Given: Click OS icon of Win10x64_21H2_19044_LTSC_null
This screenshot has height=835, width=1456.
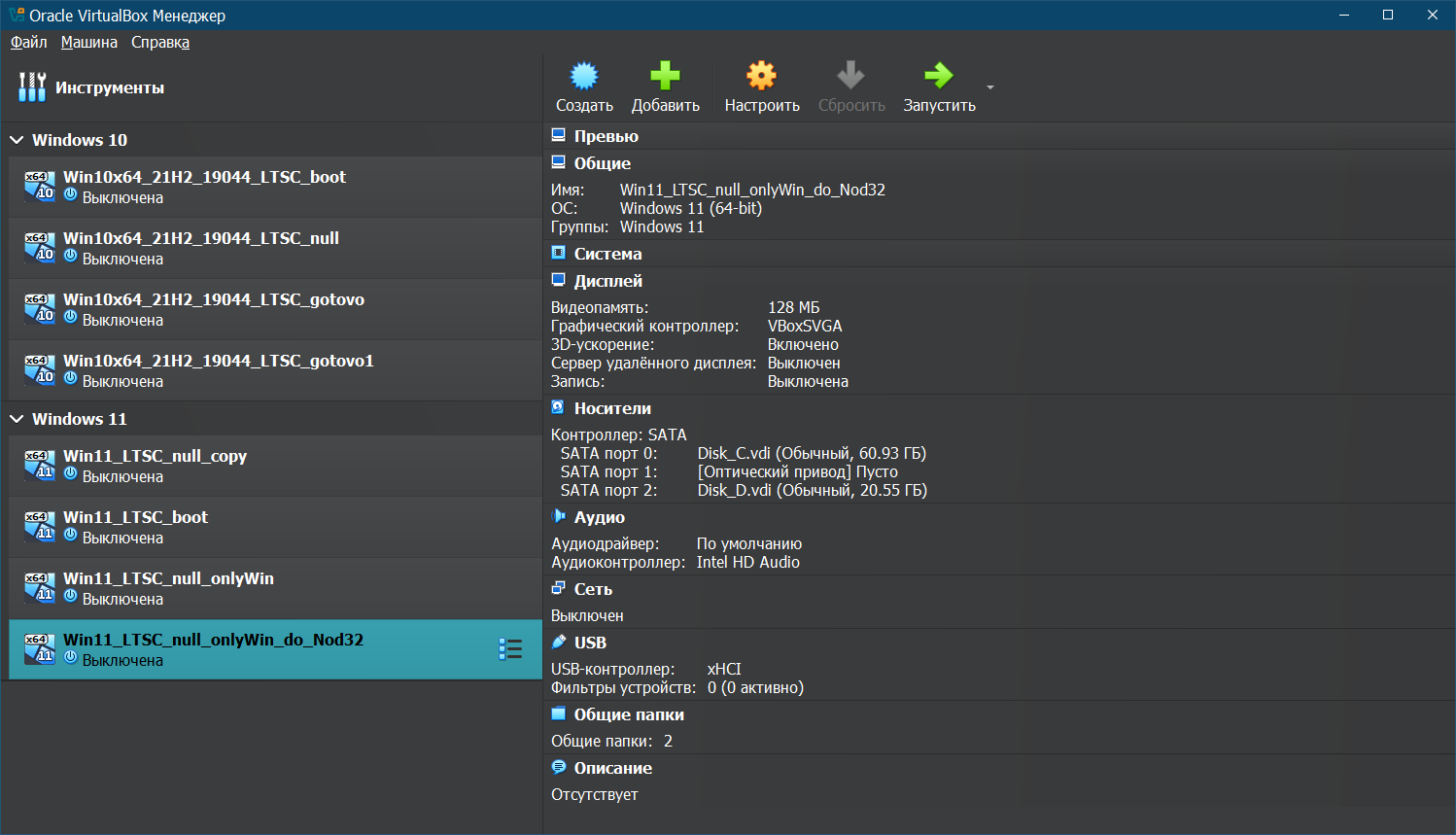Looking at the screenshot, I should pyautogui.click(x=40, y=248).
